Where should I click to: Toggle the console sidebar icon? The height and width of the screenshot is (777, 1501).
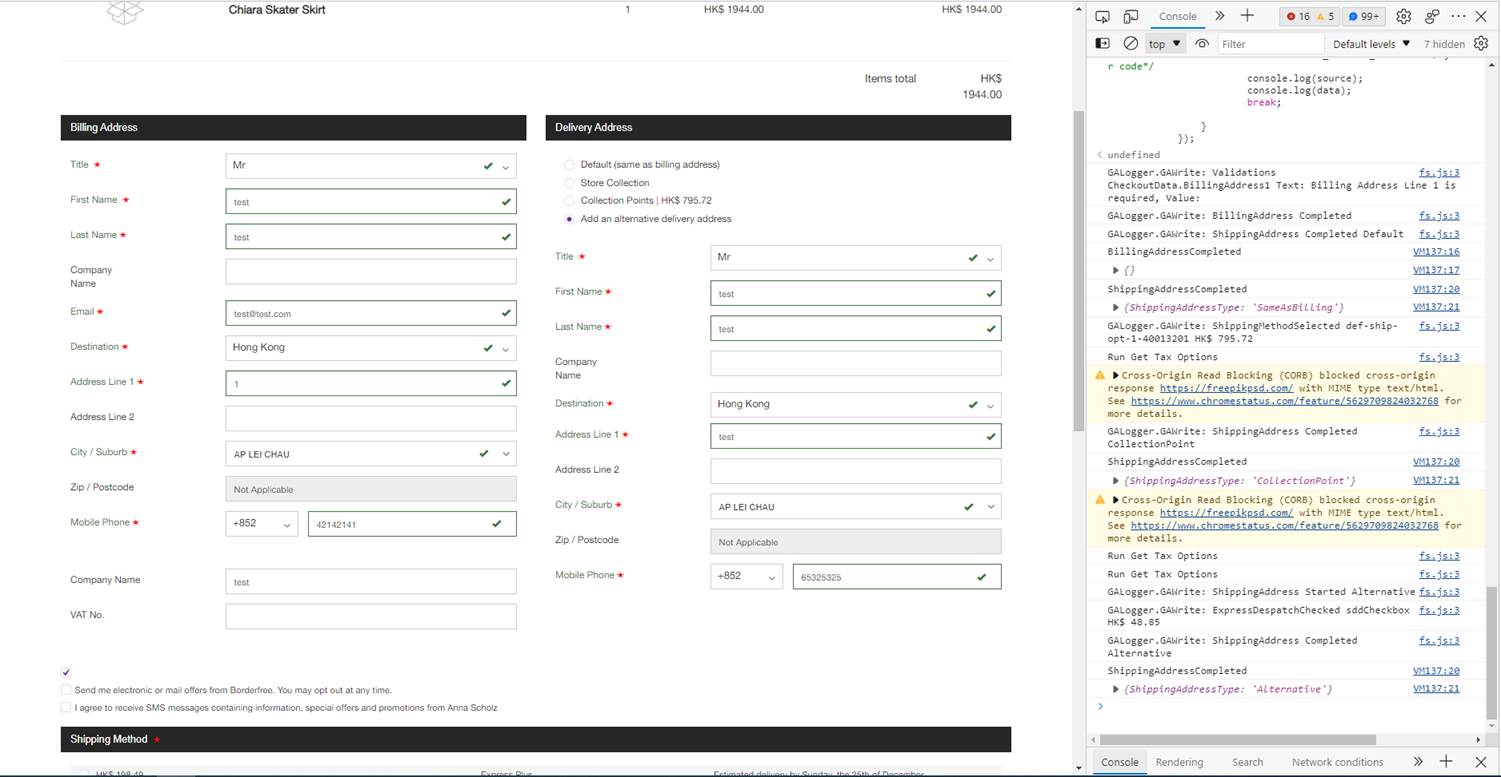point(1102,44)
